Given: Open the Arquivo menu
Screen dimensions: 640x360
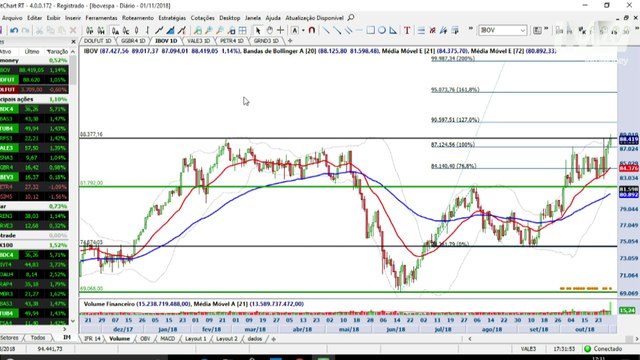Looking at the screenshot, I should coord(12,18).
